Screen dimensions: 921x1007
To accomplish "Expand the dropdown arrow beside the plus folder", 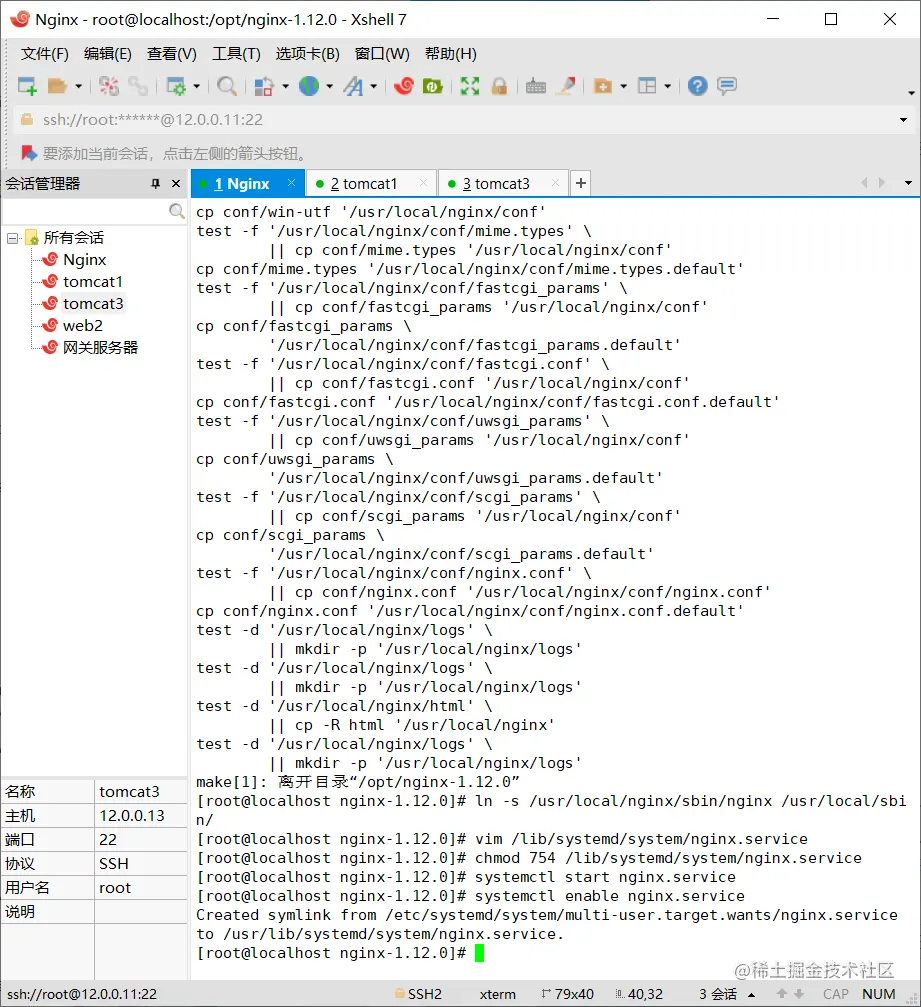I will click(x=623, y=86).
